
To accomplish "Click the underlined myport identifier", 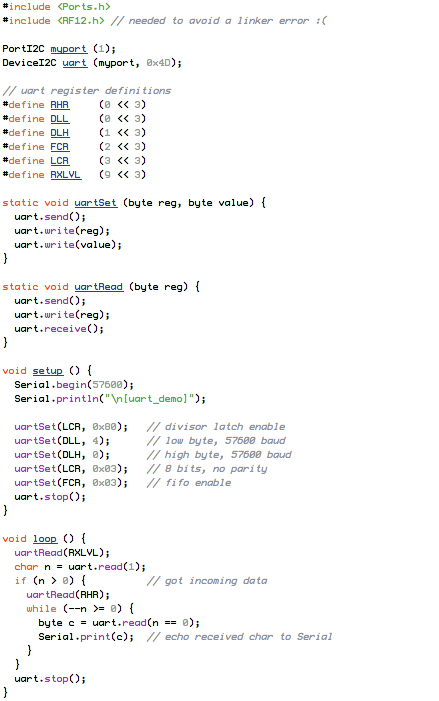I will (x=69, y=49).
